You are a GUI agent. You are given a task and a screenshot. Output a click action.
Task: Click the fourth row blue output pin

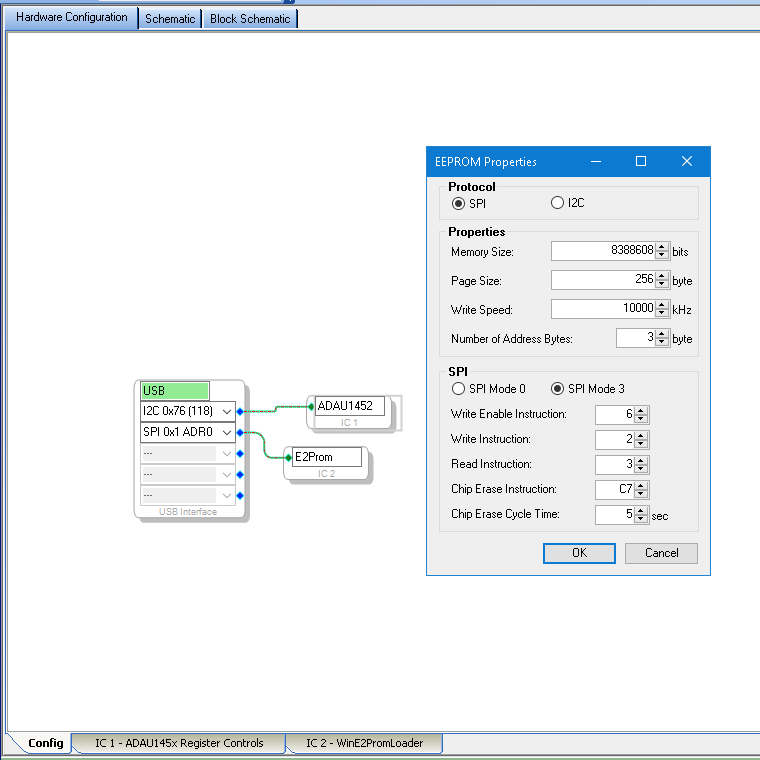[240, 475]
